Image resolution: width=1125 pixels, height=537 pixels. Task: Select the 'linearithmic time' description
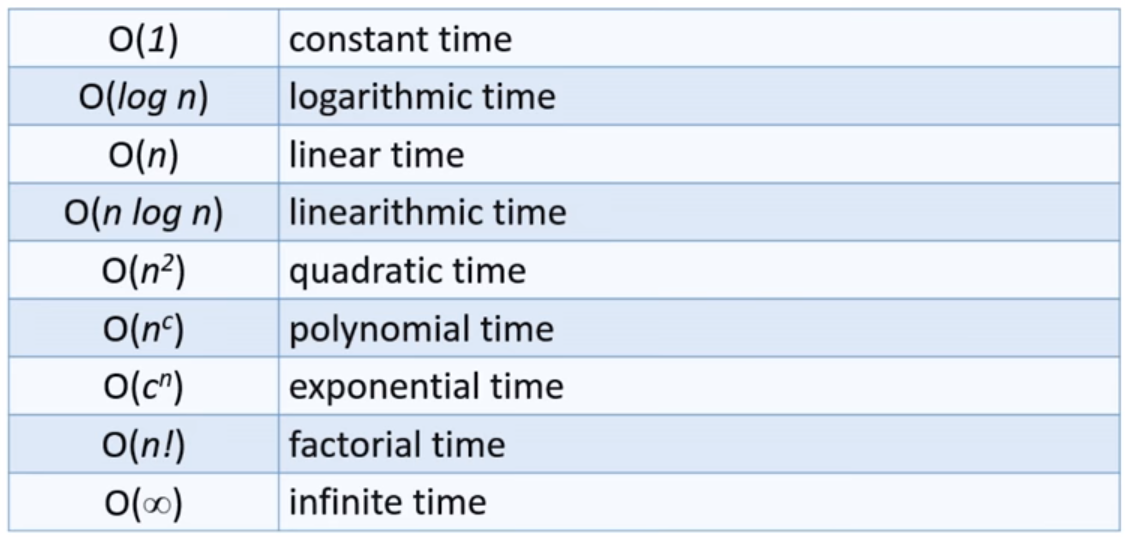coord(427,213)
